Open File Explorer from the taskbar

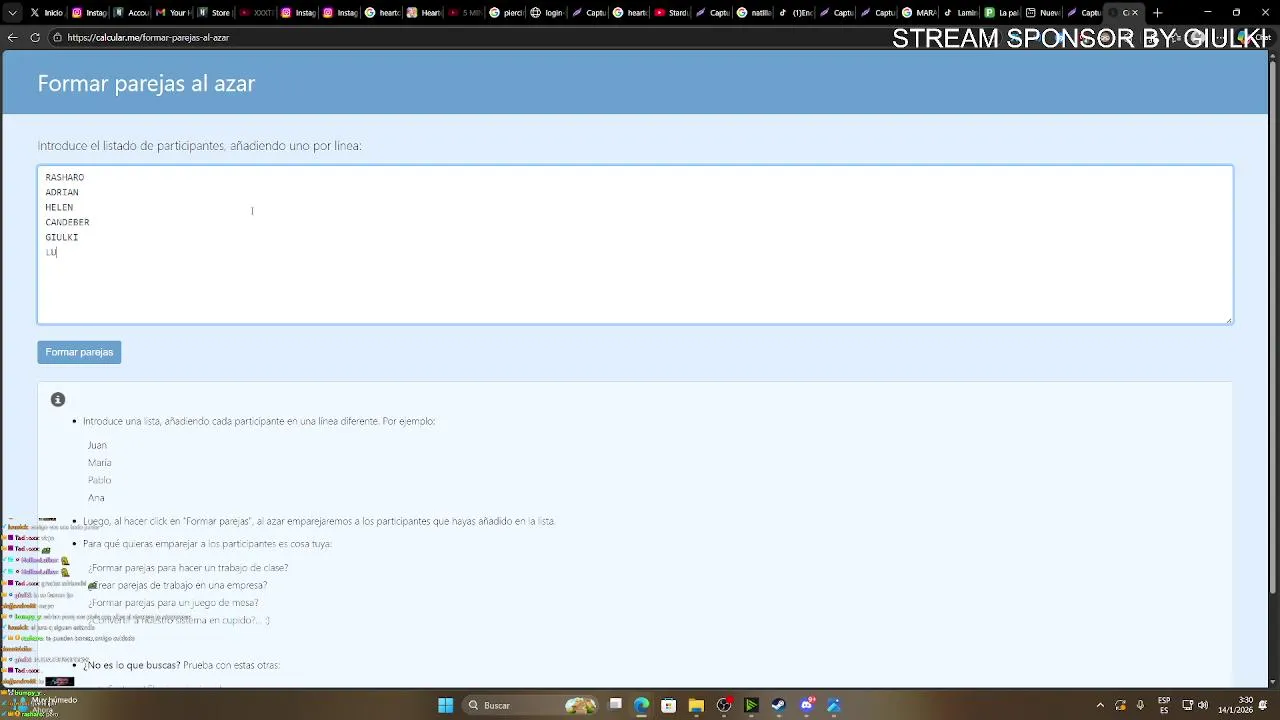(x=696, y=705)
